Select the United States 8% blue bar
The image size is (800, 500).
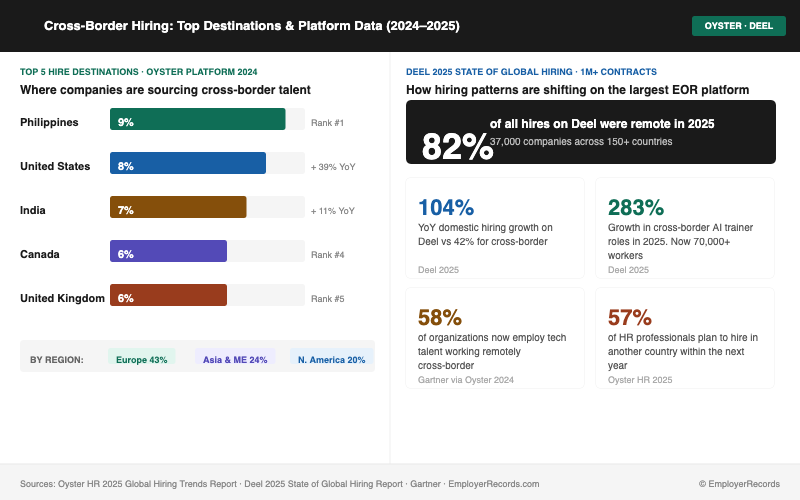point(188,163)
